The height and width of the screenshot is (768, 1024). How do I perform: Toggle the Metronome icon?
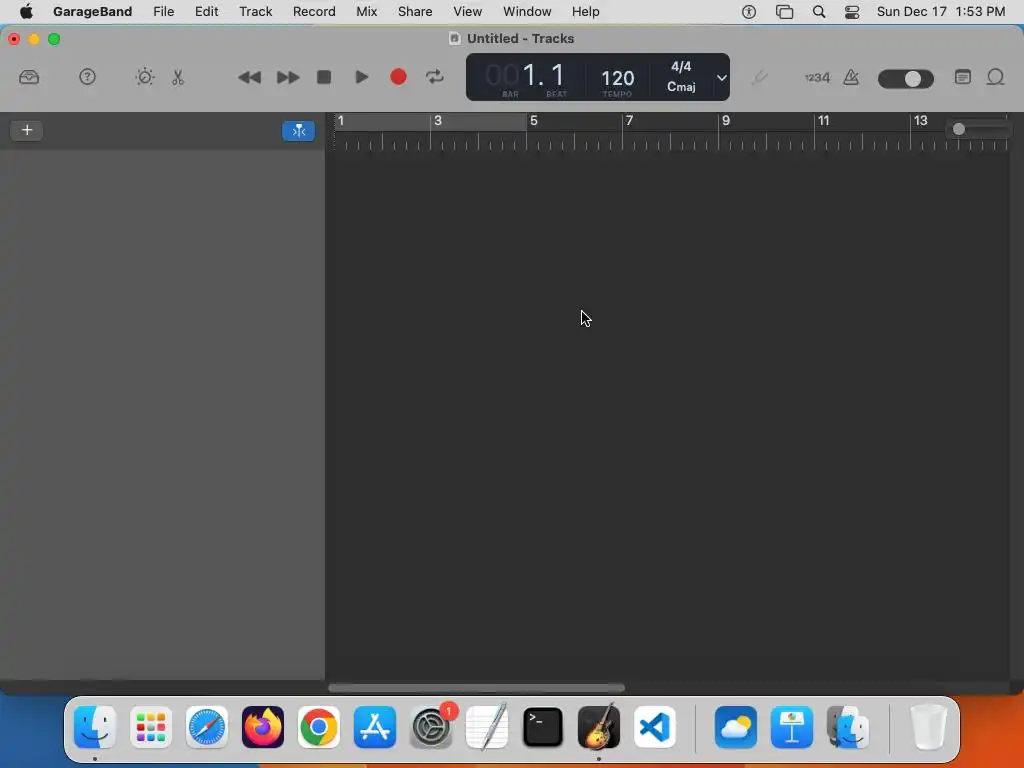(851, 78)
